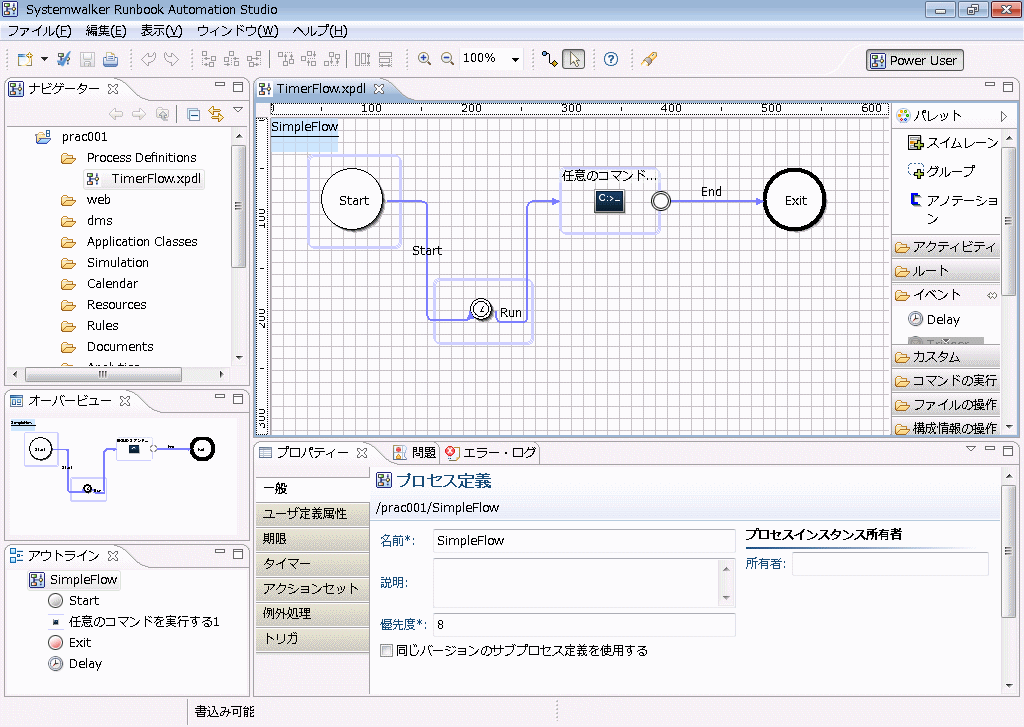Collapse the イベント palette drawer

pyautogui.click(x=946, y=295)
